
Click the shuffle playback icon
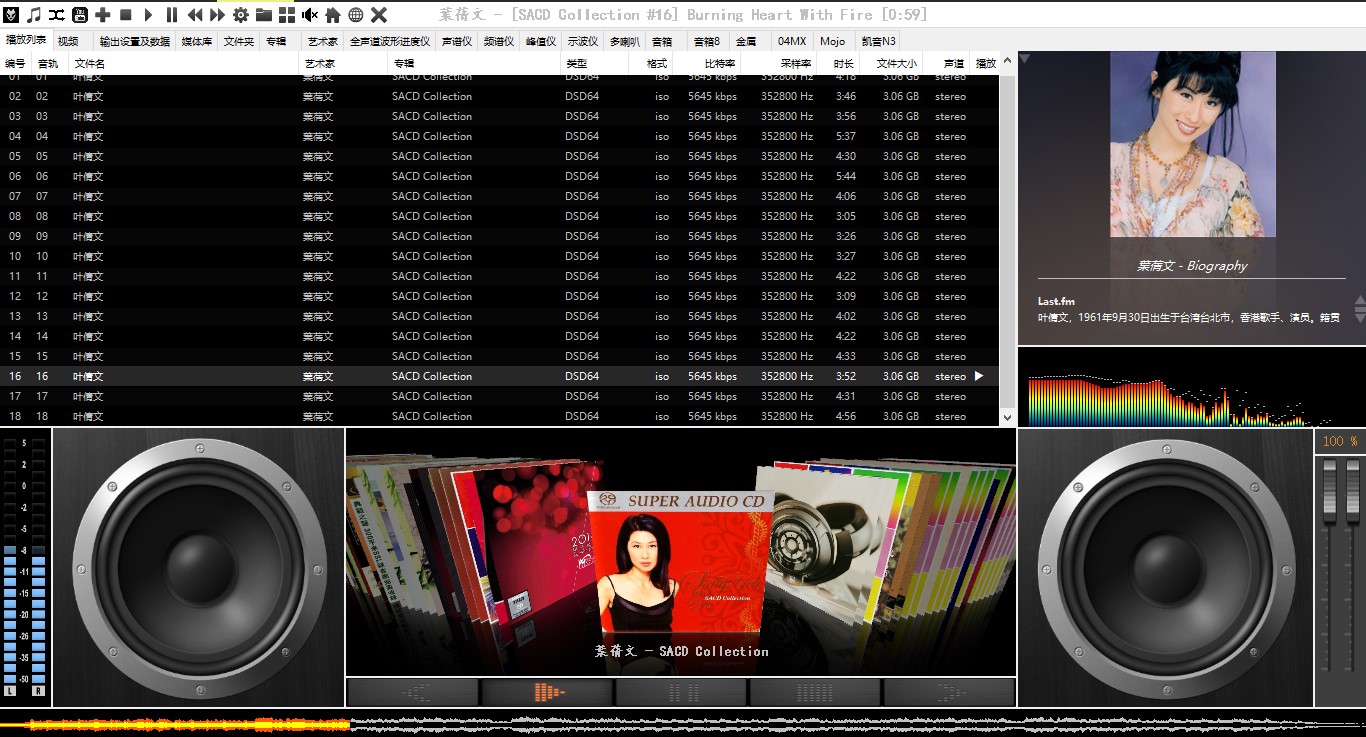56,14
